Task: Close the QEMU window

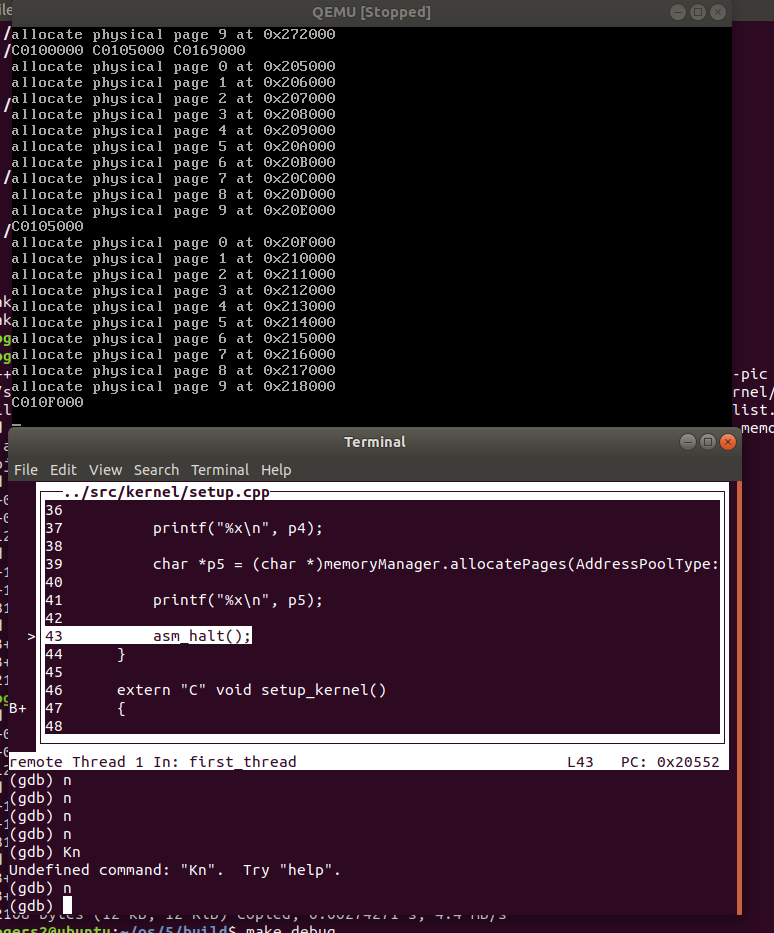Action: pos(718,12)
